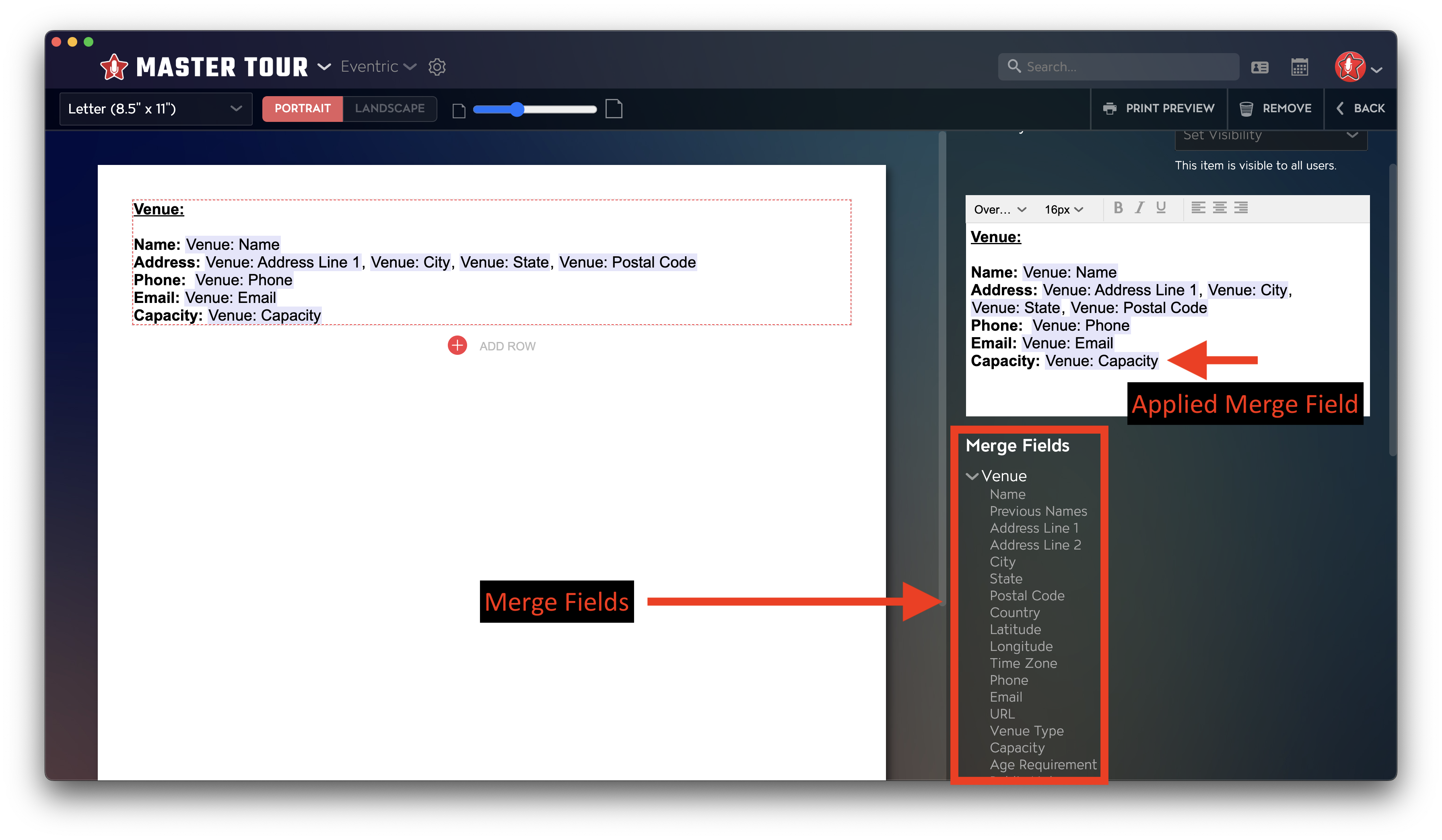Viewport: 1442px width, 840px height.
Task: Click 'Venue: Phone' tag in the editor
Action: (1080, 325)
